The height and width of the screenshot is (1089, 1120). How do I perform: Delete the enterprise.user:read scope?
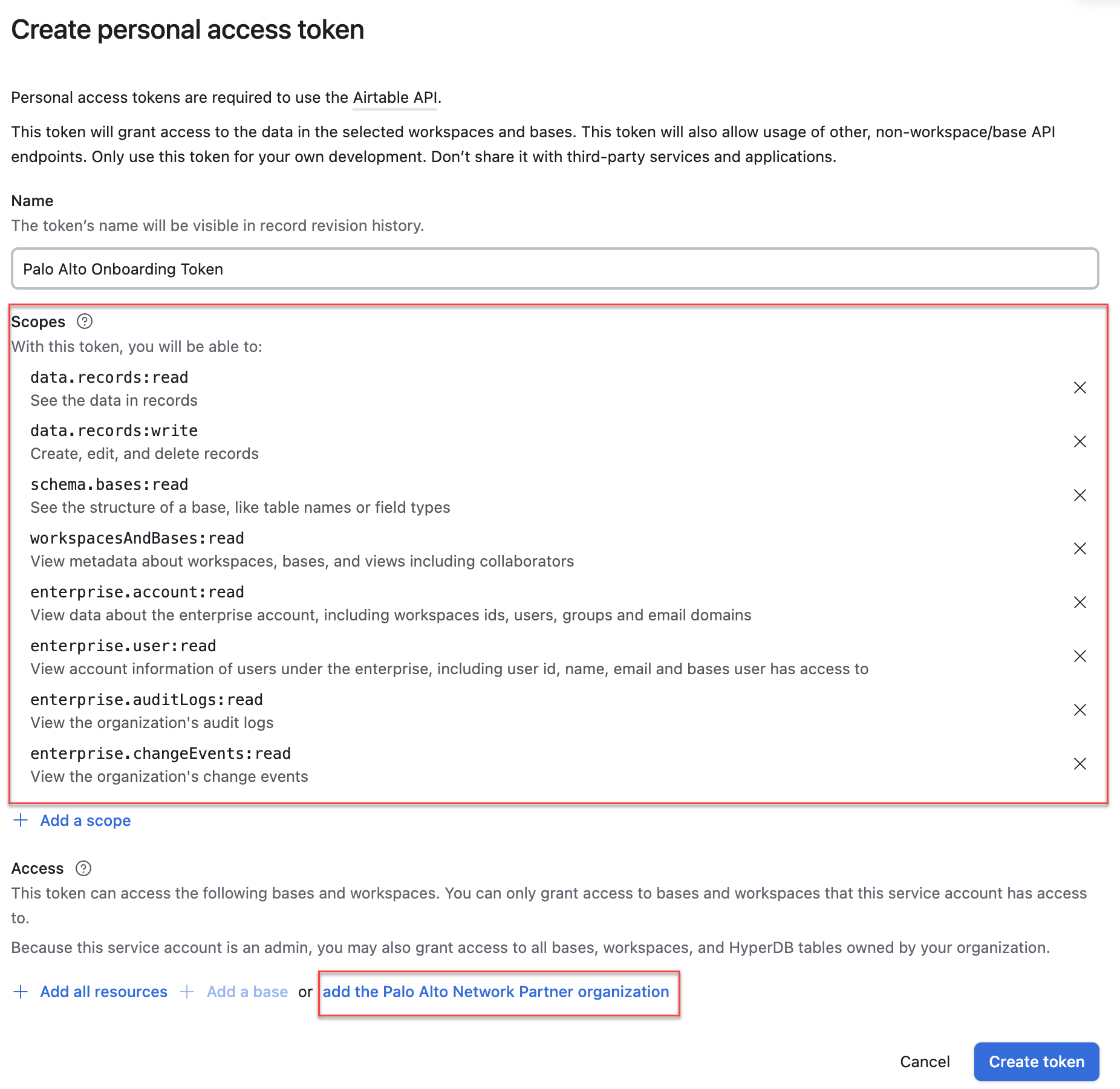(1079, 656)
